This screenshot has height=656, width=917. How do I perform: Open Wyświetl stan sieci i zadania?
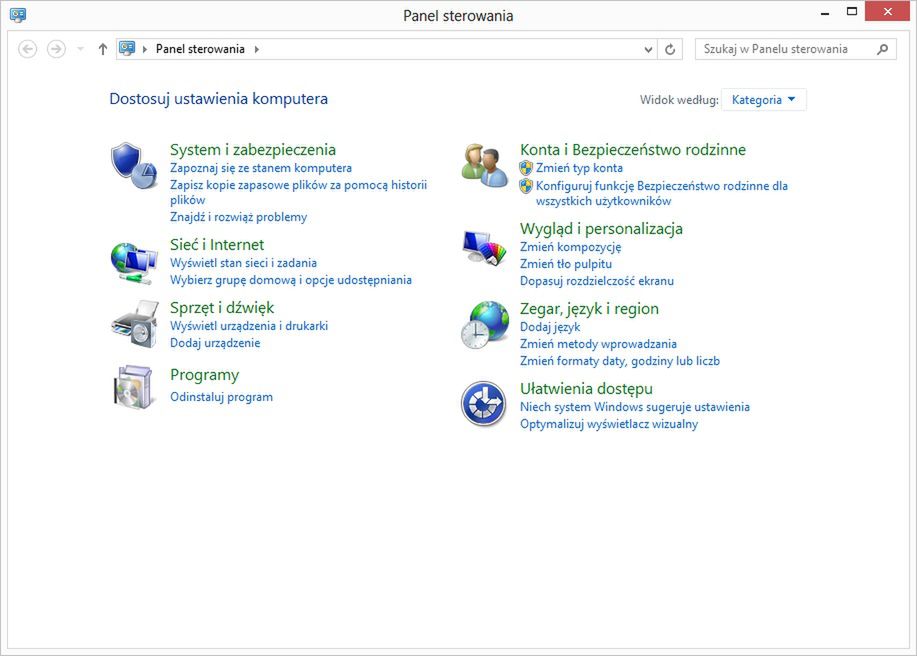(243, 263)
